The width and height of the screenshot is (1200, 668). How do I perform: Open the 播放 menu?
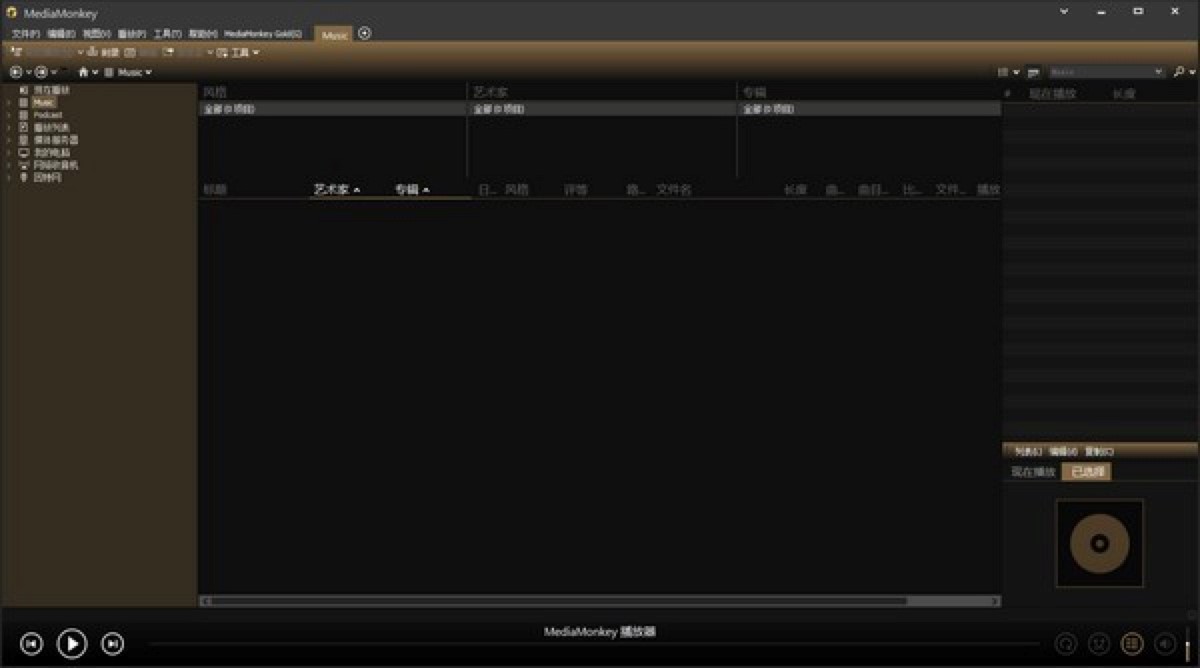pos(132,34)
